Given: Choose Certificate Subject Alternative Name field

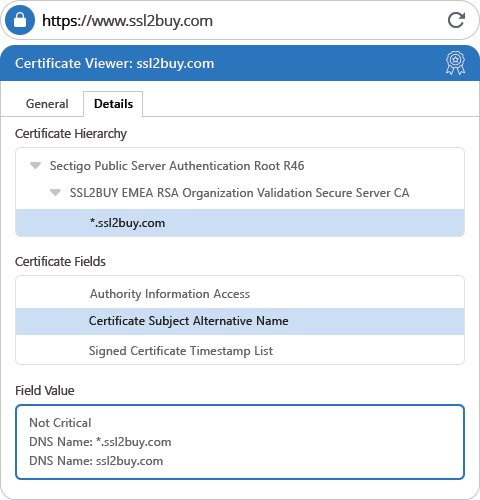Looking at the screenshot, I should 240,321.
